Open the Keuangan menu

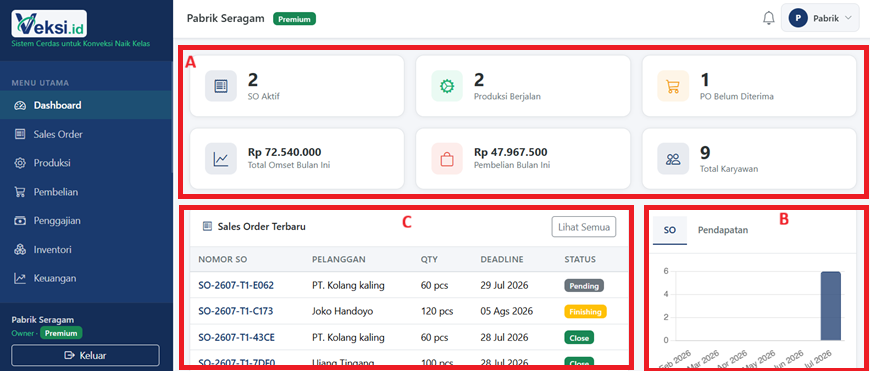click(86, 278)
